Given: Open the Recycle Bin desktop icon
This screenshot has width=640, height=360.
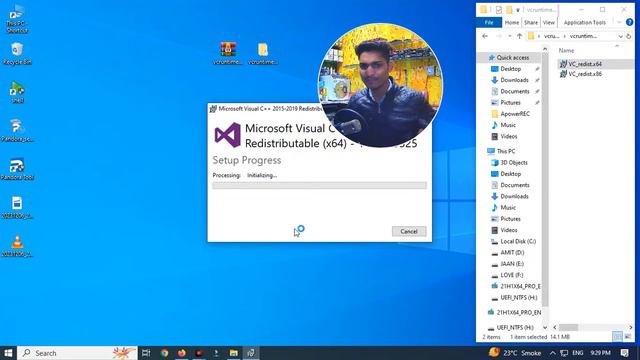Looking at the screenshot, I should (17, 53).
